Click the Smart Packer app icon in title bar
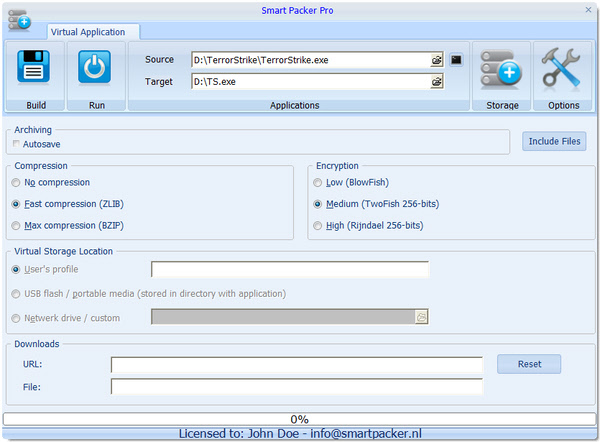The width and height of the screenshot is (600, 442). [x=18, y=17]
